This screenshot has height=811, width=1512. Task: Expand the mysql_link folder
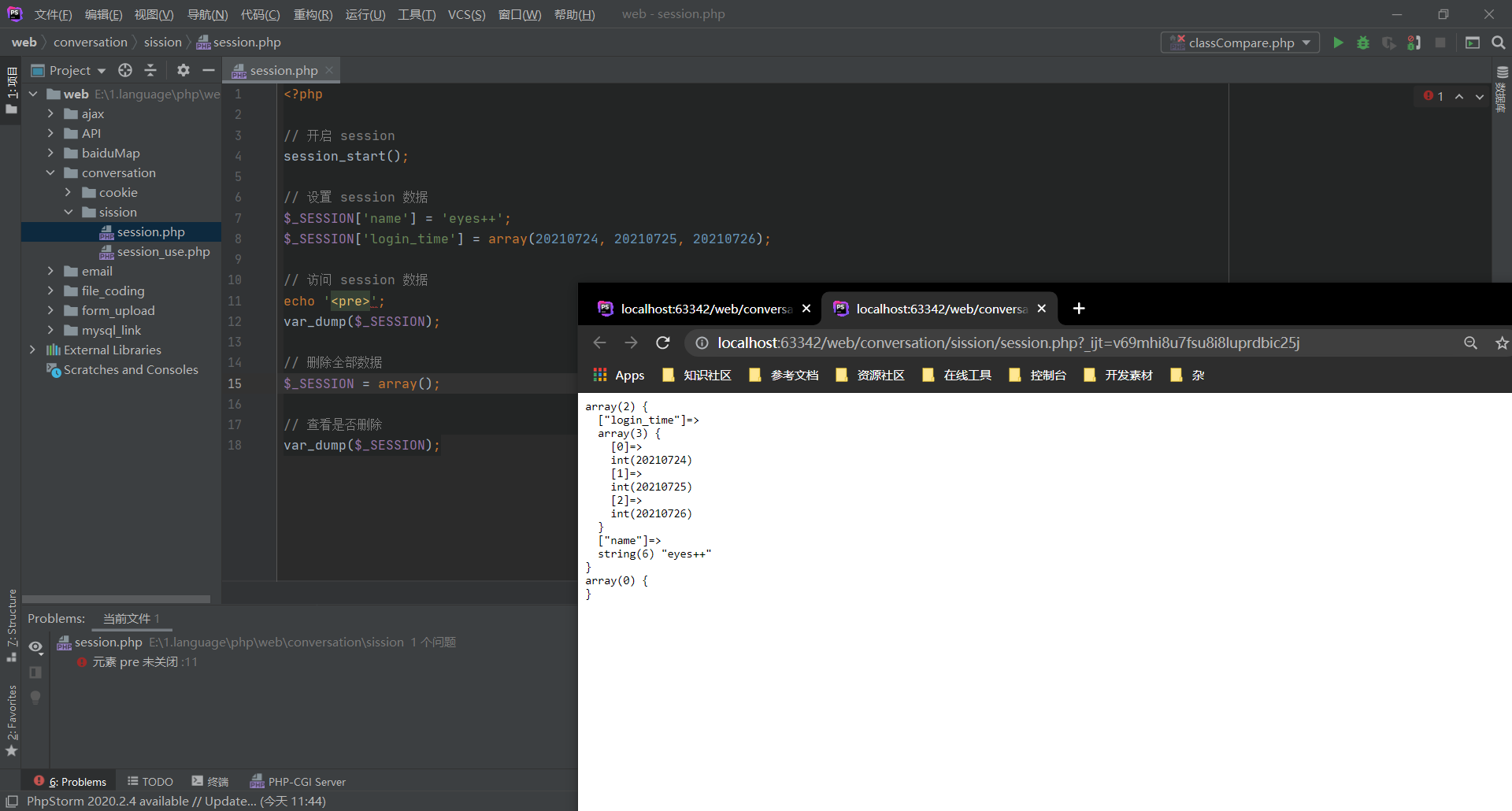[x=50, y=330]
